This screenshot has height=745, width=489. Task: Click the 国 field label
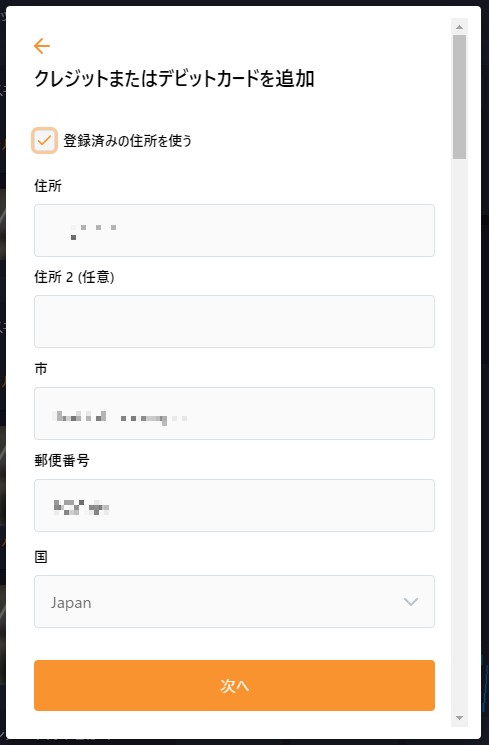(41, 556)
